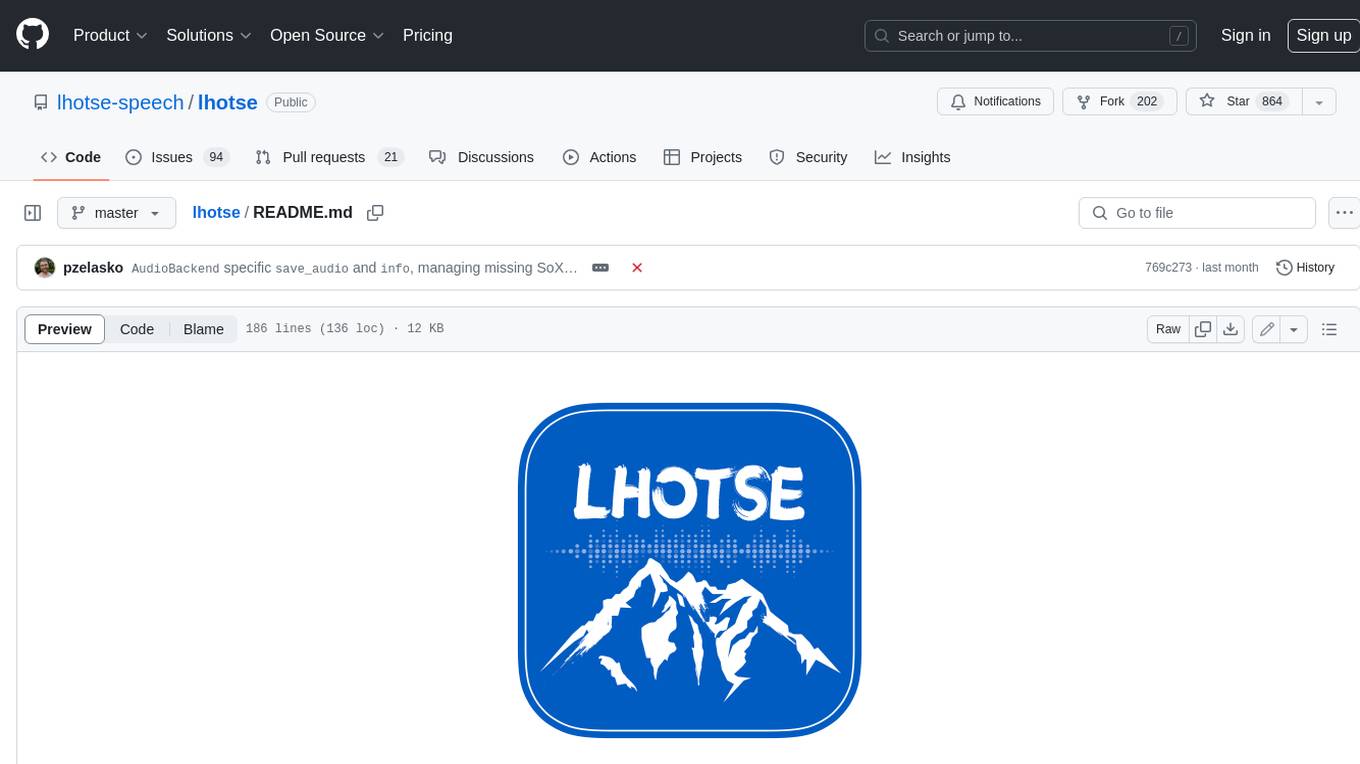Open the file History
1360x764 pixels.
[x=1305, y=268]
